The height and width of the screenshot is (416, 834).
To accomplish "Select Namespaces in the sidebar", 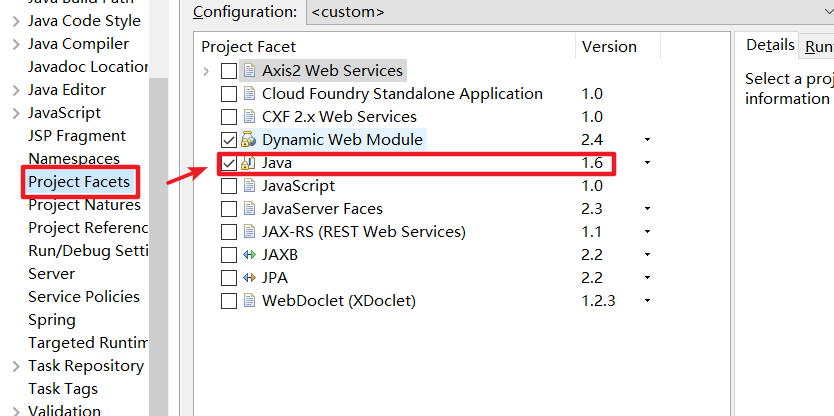I will (x=74, y=159).
